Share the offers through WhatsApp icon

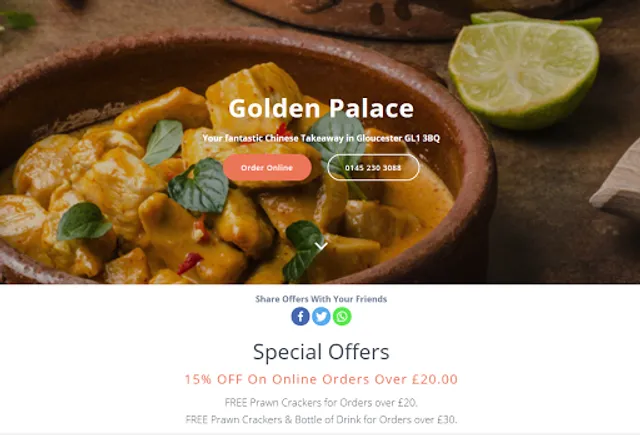342,316
